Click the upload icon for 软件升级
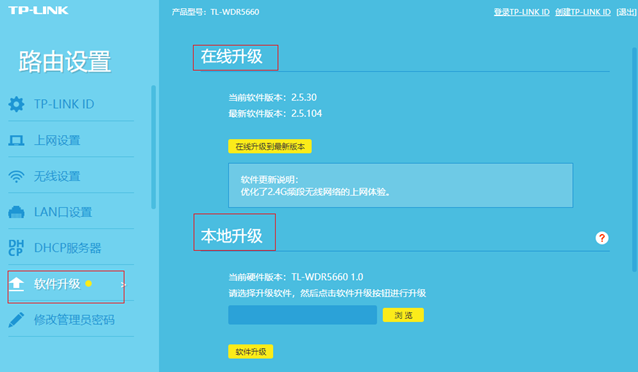 (16, 284)
